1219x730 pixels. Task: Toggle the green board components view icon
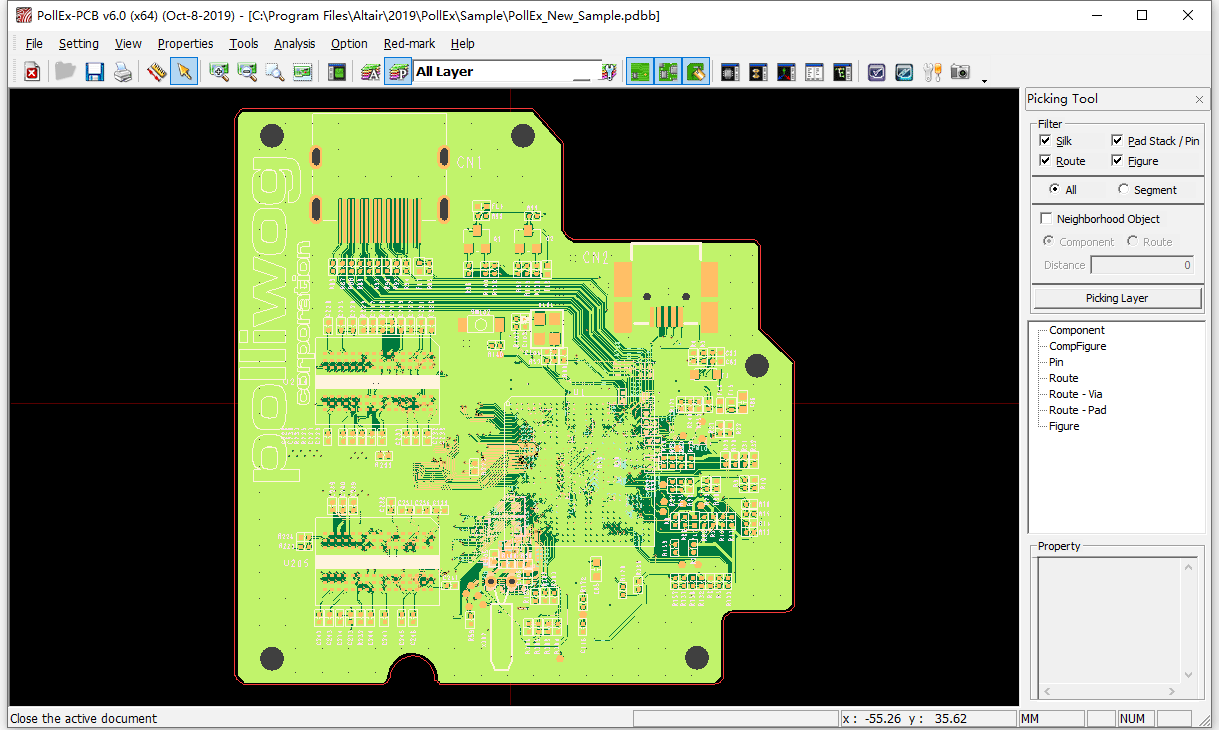coord(668,72)
